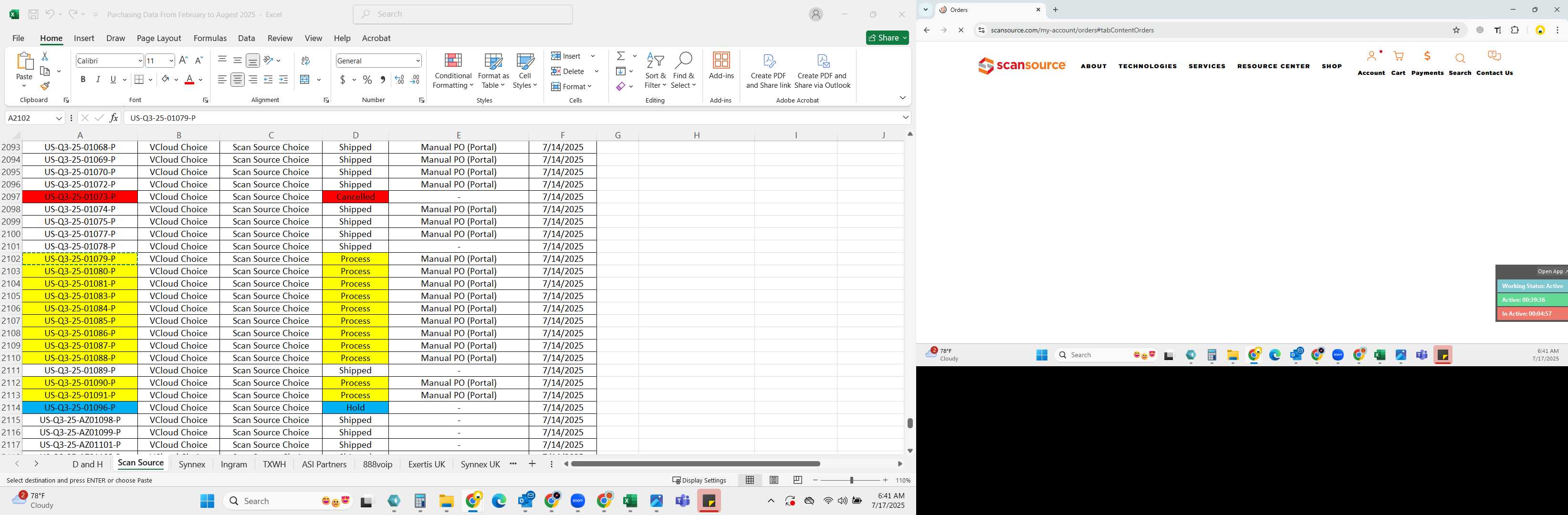Toggle Align Left in Alignment group
This screenshot has width=1568, height=515.
pos(222,80)
